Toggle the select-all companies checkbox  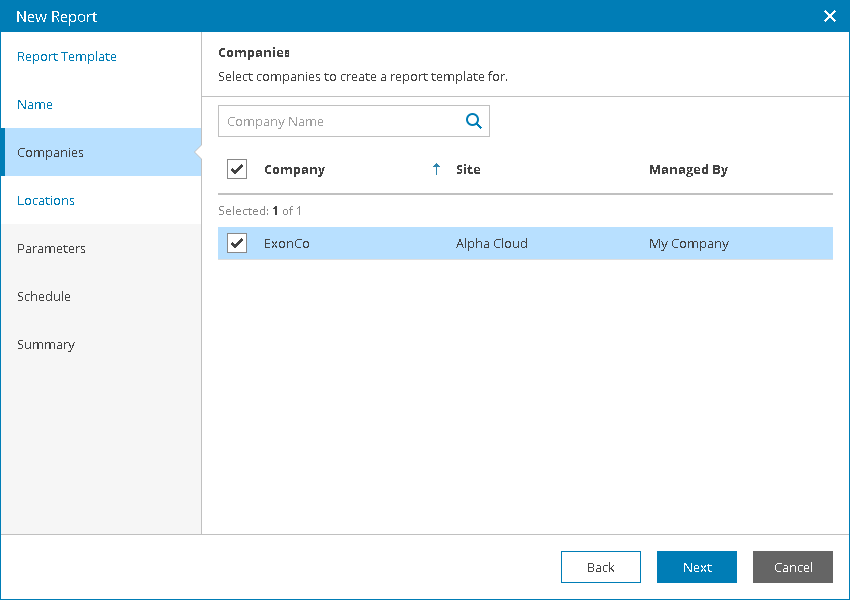(x=237, y=169)
